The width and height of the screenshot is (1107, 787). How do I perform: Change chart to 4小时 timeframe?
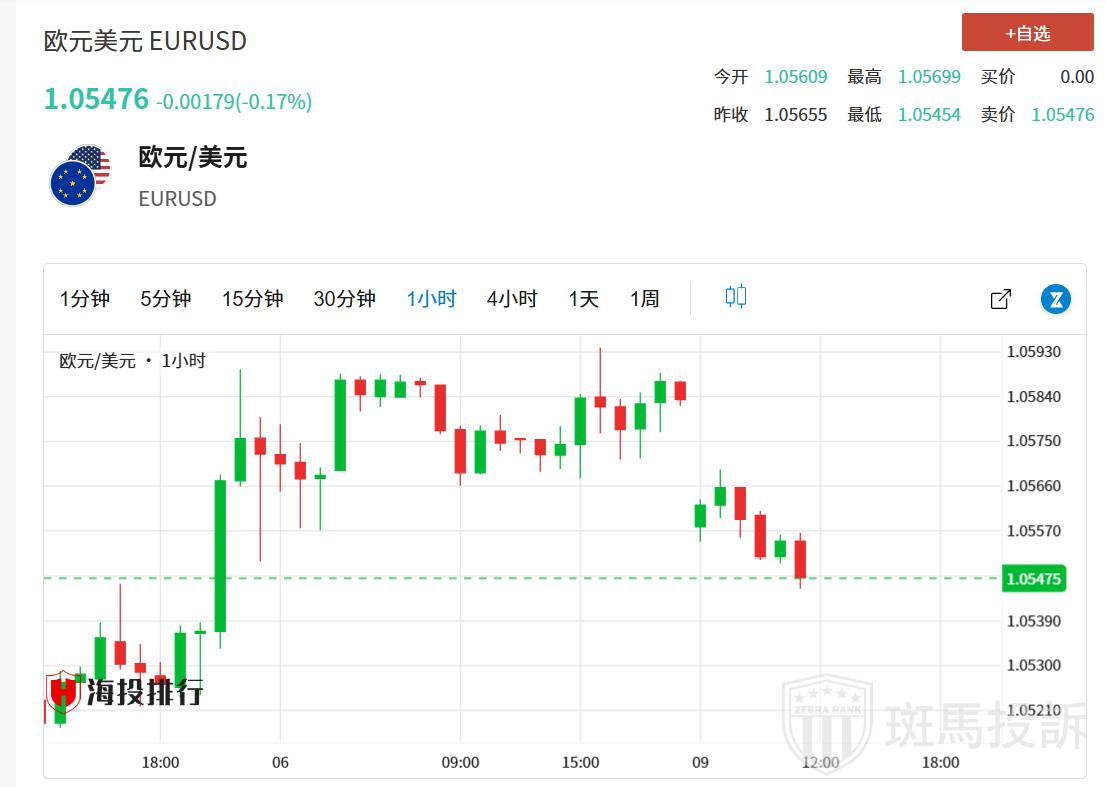(x=512, y=299)
